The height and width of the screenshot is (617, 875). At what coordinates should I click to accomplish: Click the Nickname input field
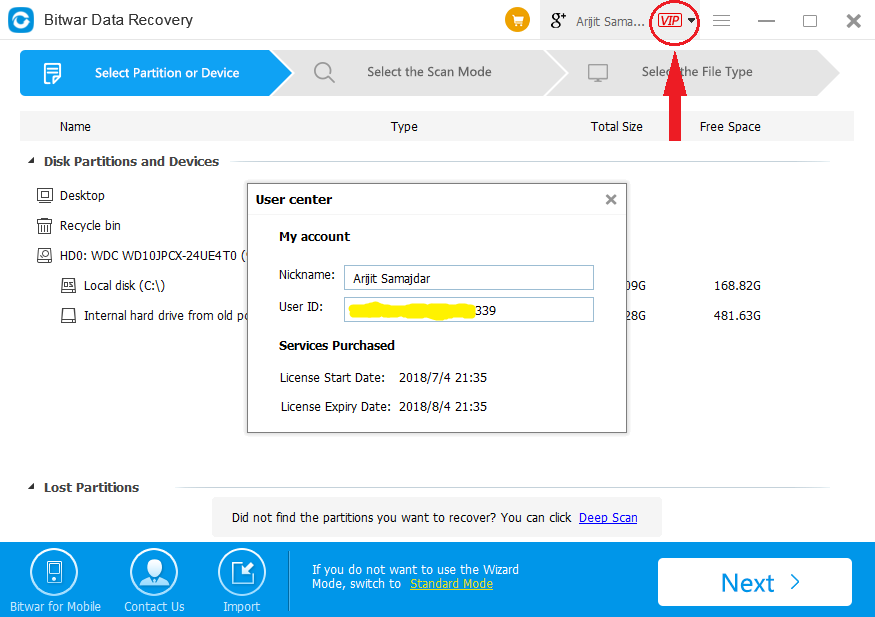[468, 277]
